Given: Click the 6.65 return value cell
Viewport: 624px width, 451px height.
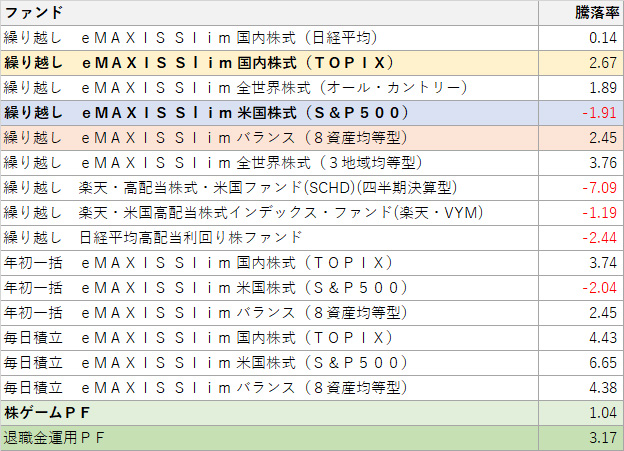Looking at the screenshot, I should pos(600,362).
